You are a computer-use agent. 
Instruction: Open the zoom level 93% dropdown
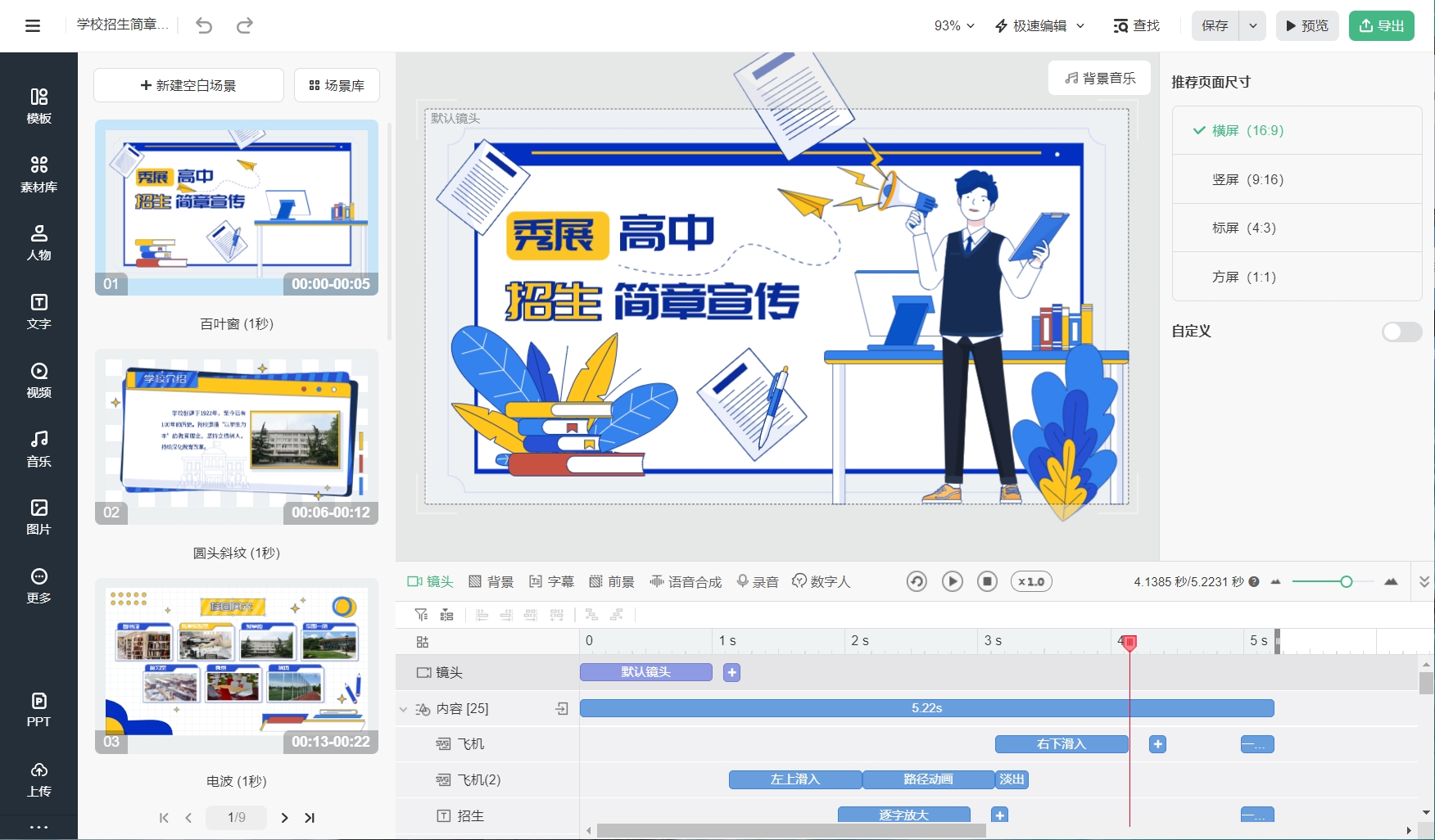click(953, 25)
